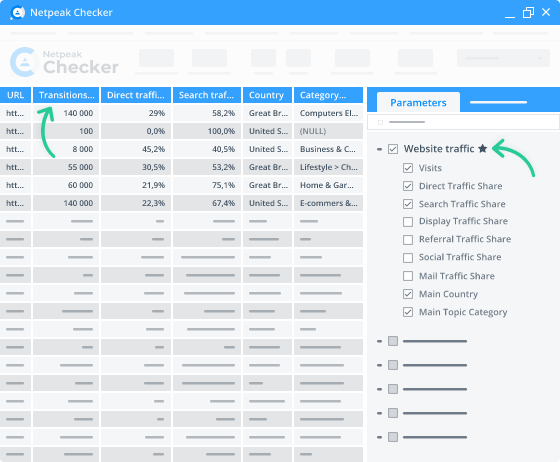The height and width of the screenshot is (462, 560).
Task: Click the 75,1% search traffic cell
Action: 207,185
